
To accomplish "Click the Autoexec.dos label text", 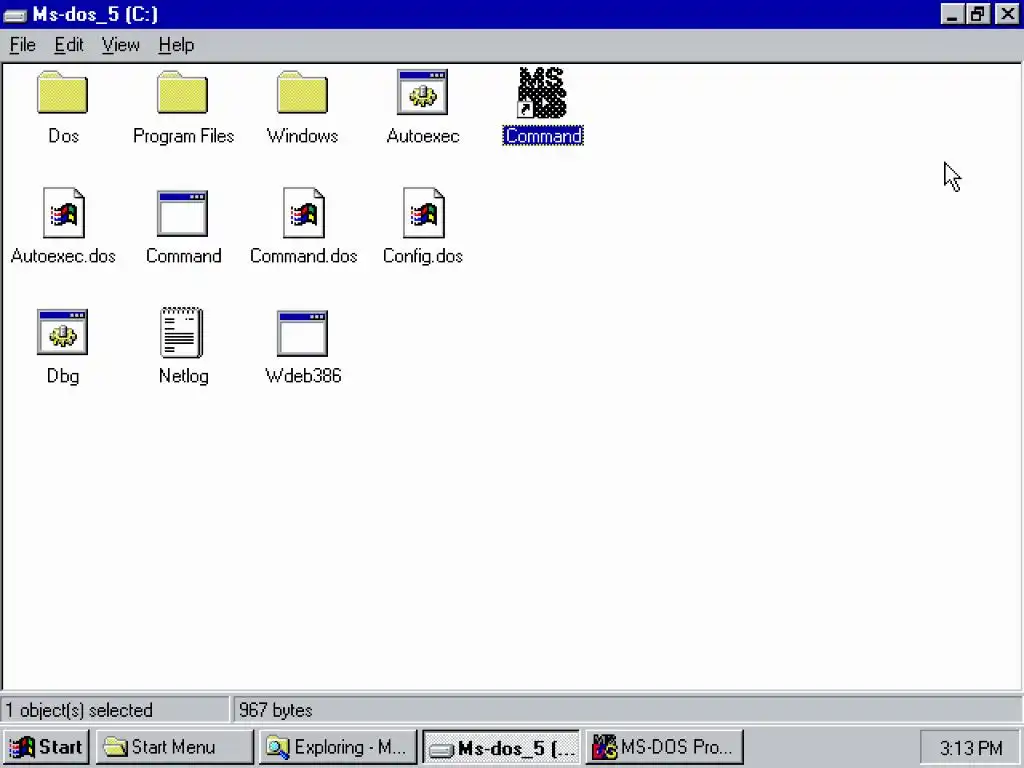I will 63,256.
